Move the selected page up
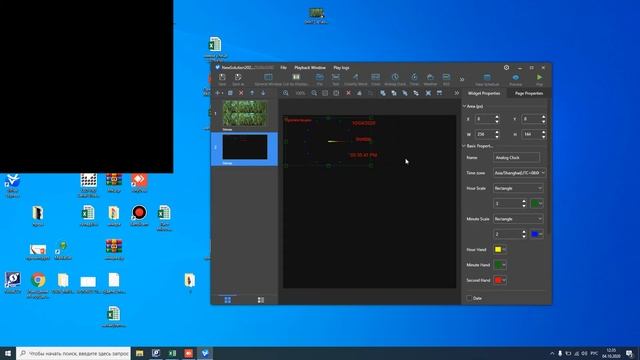Viewport: 640px width, 360px height. coord(252,93)
